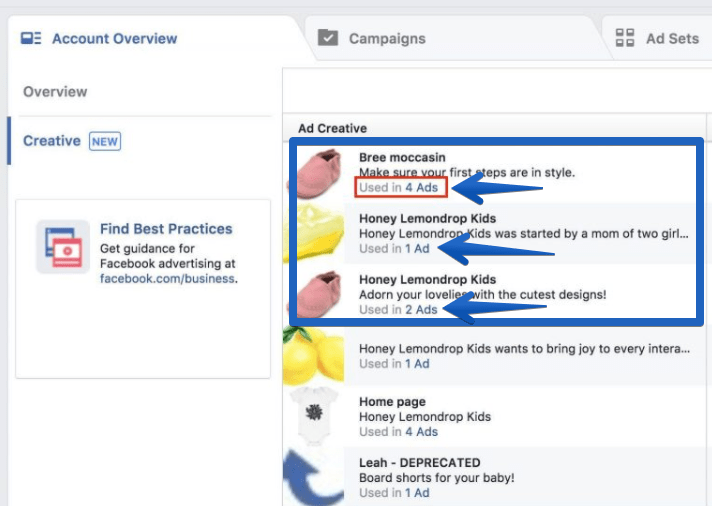Switch to the Ad Sets tab
This screenshot has width=712, height=506.
coord(672,39)
